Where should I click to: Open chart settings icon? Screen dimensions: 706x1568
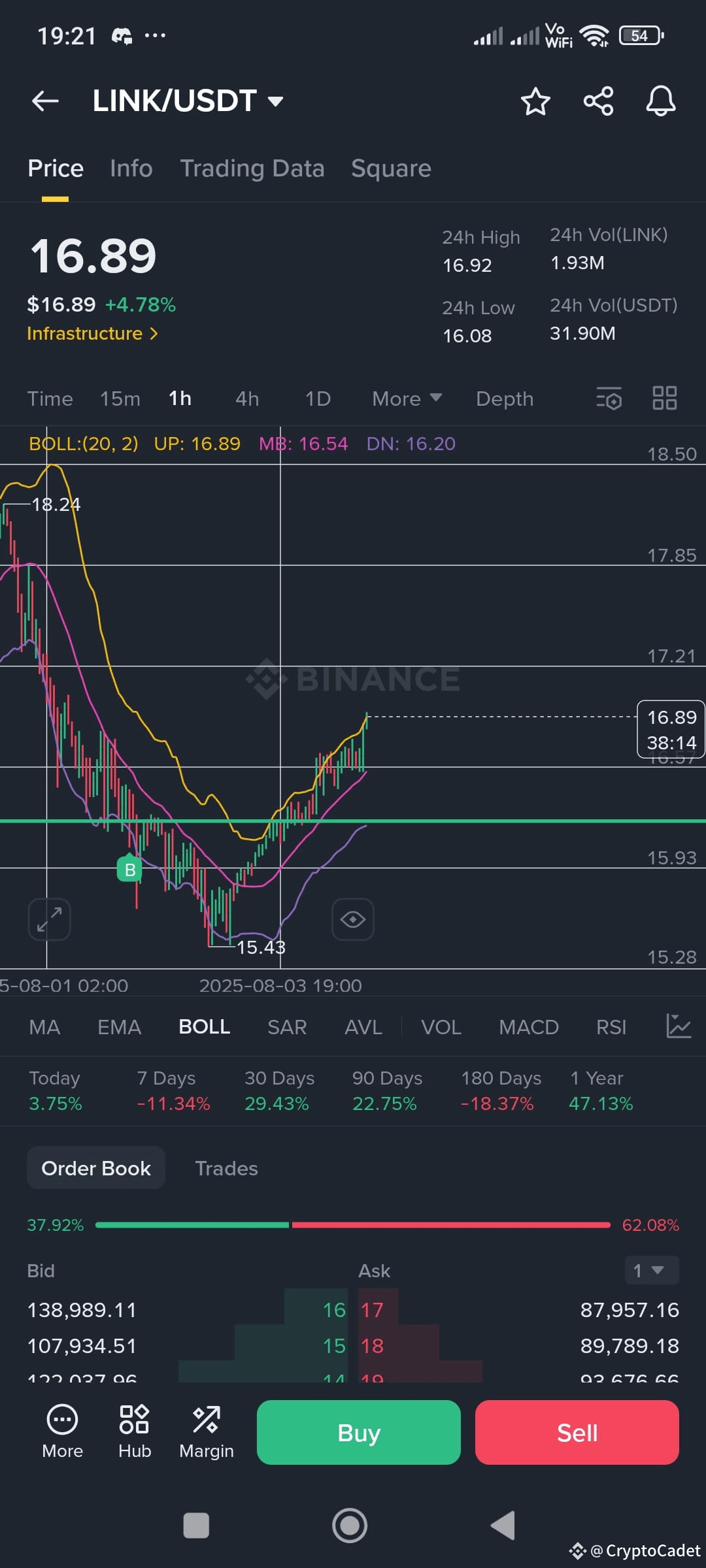[x=609, y=398]
